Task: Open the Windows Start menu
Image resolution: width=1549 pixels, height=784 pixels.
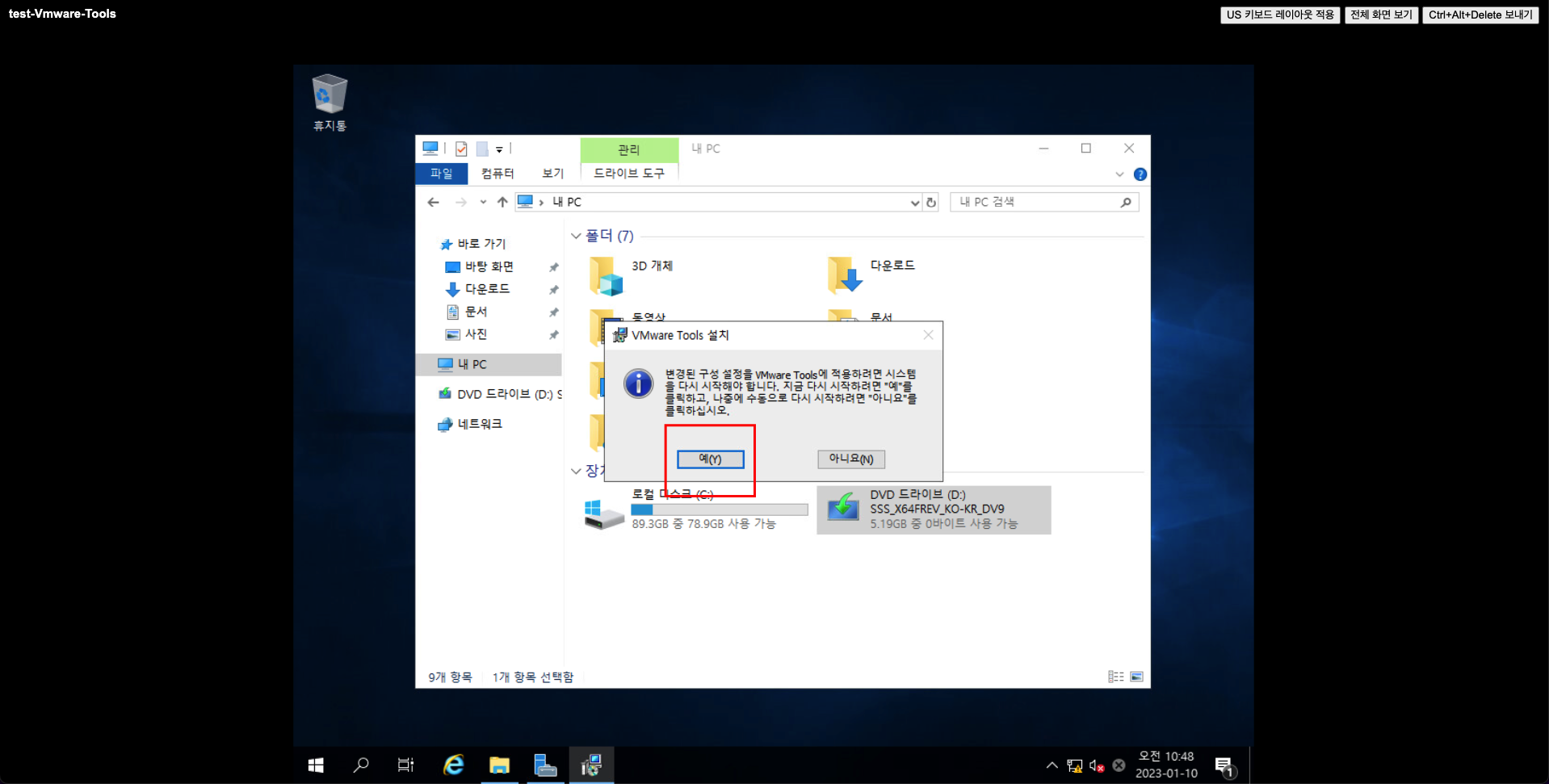Action: point(316,765)
